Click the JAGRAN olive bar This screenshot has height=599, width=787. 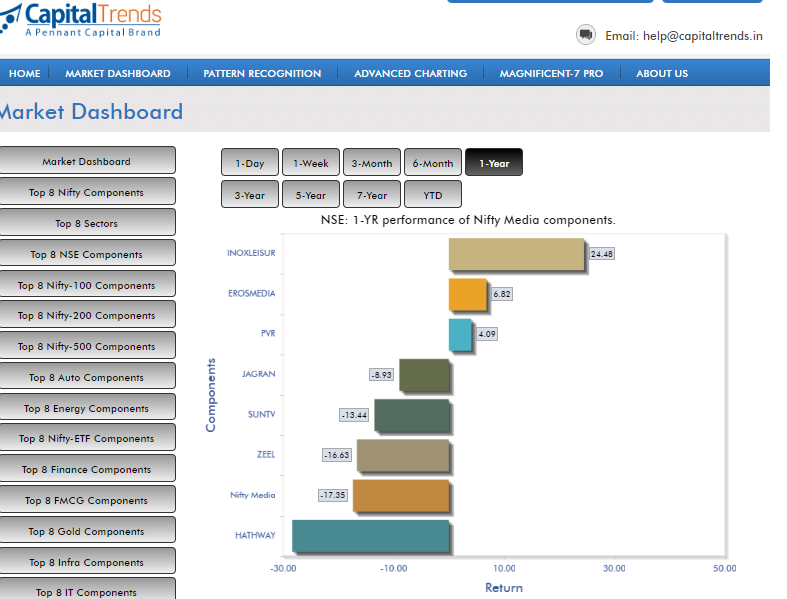[x=424, y=375]
